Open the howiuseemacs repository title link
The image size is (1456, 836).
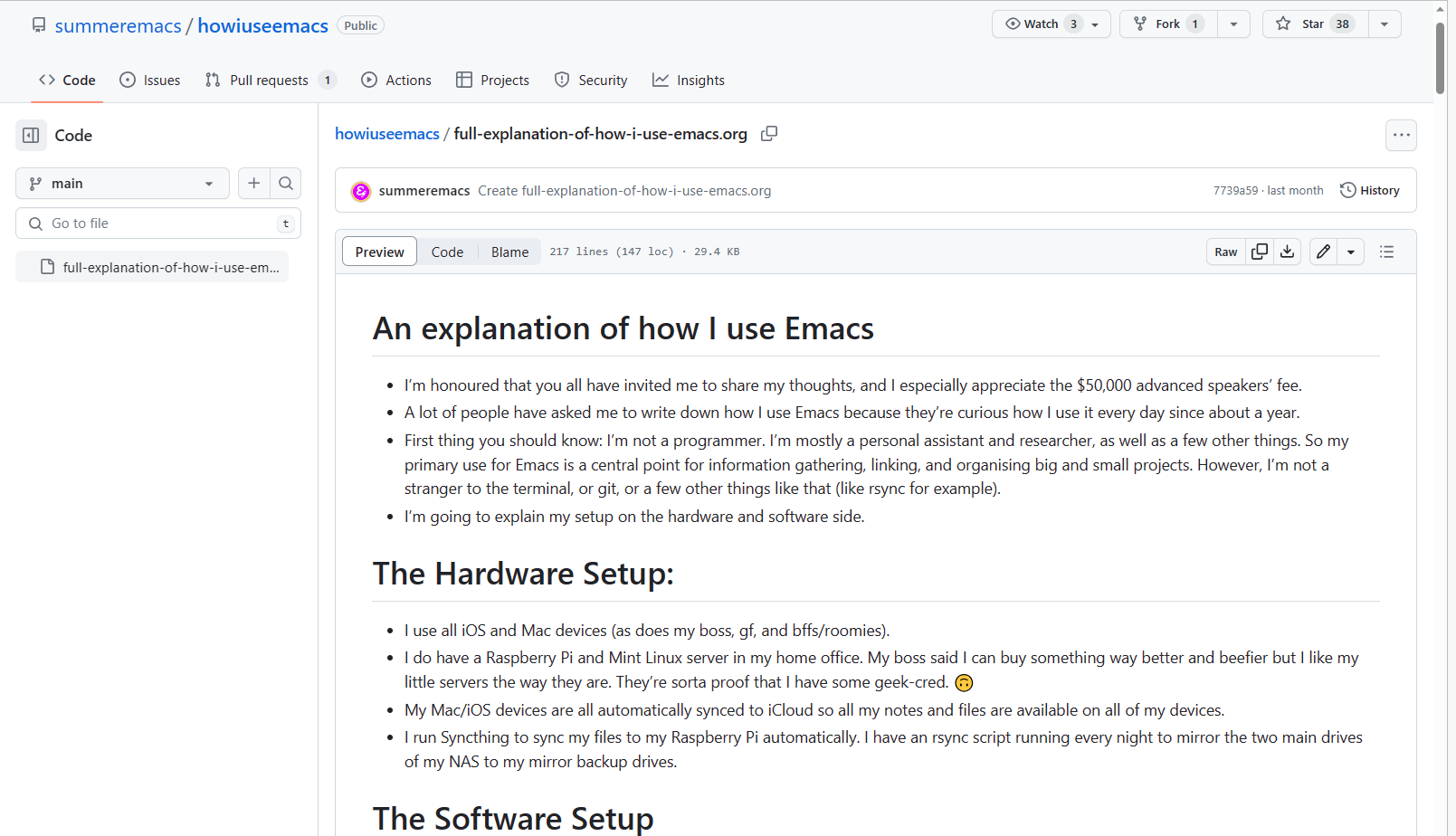[x=262, y=26]
